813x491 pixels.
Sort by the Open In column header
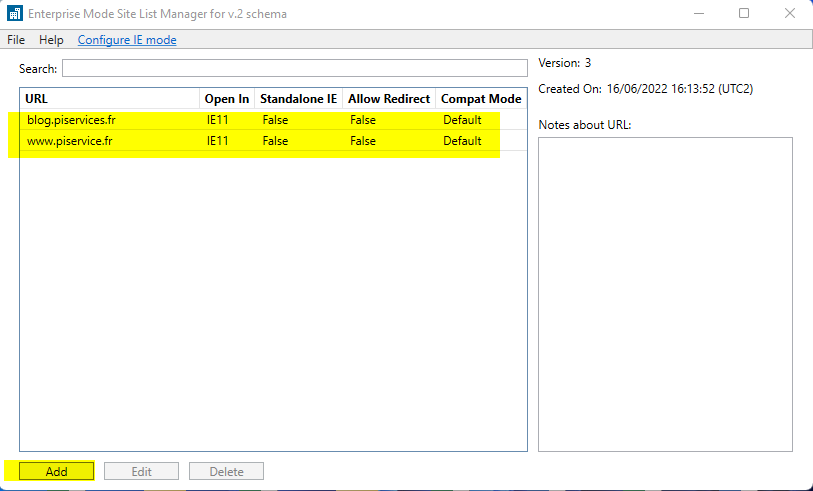pos(227,99)
